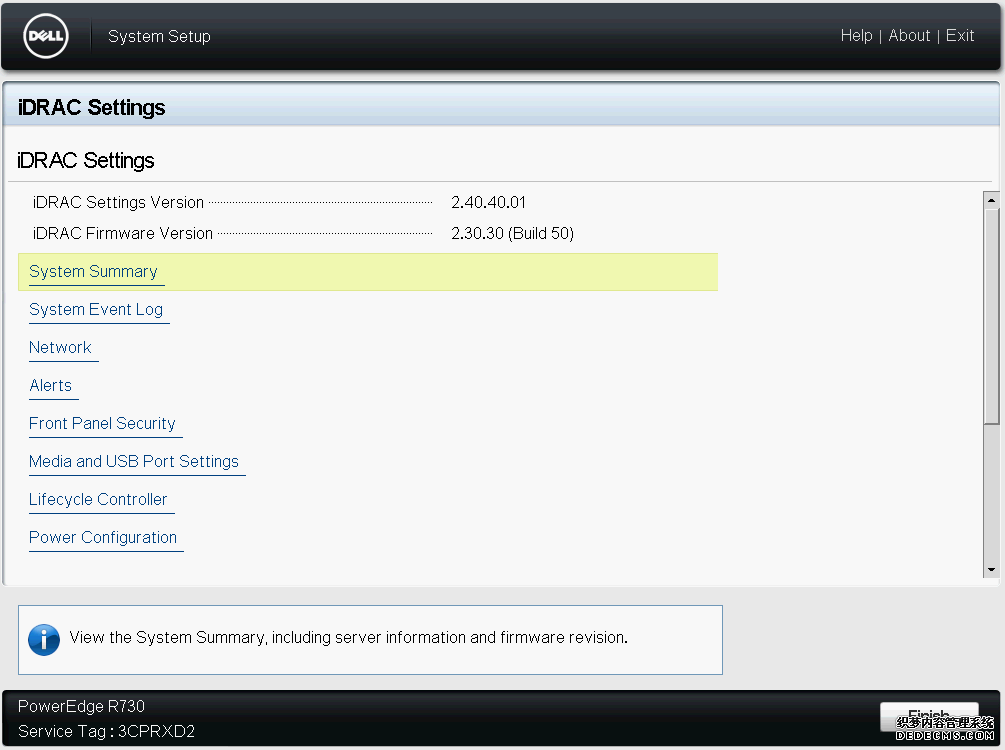Open the Help menu item
The height and width of the screenshot is (750, 1005).
coord(856,36)
